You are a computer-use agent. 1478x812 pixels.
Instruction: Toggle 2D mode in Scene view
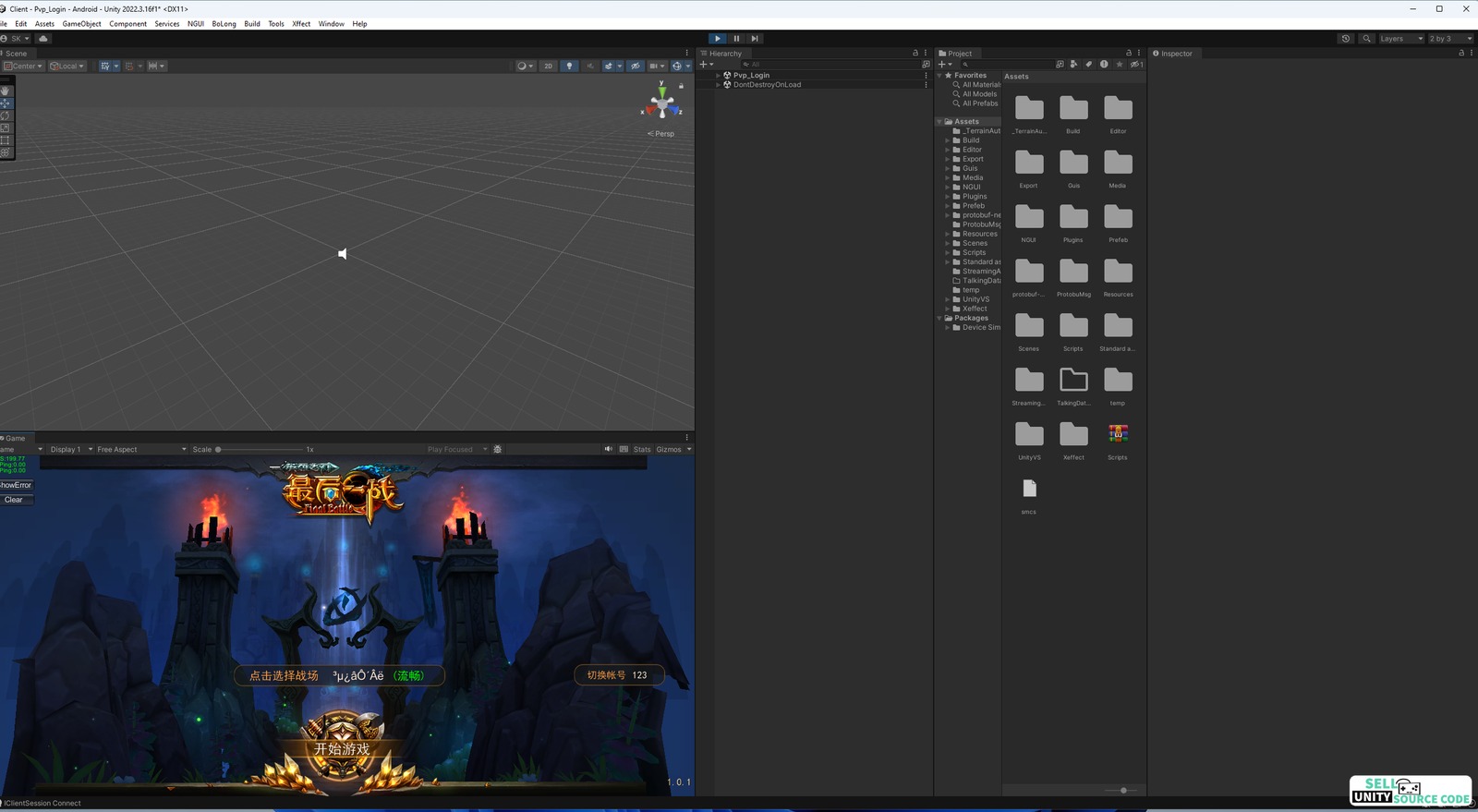pos(548,67)
